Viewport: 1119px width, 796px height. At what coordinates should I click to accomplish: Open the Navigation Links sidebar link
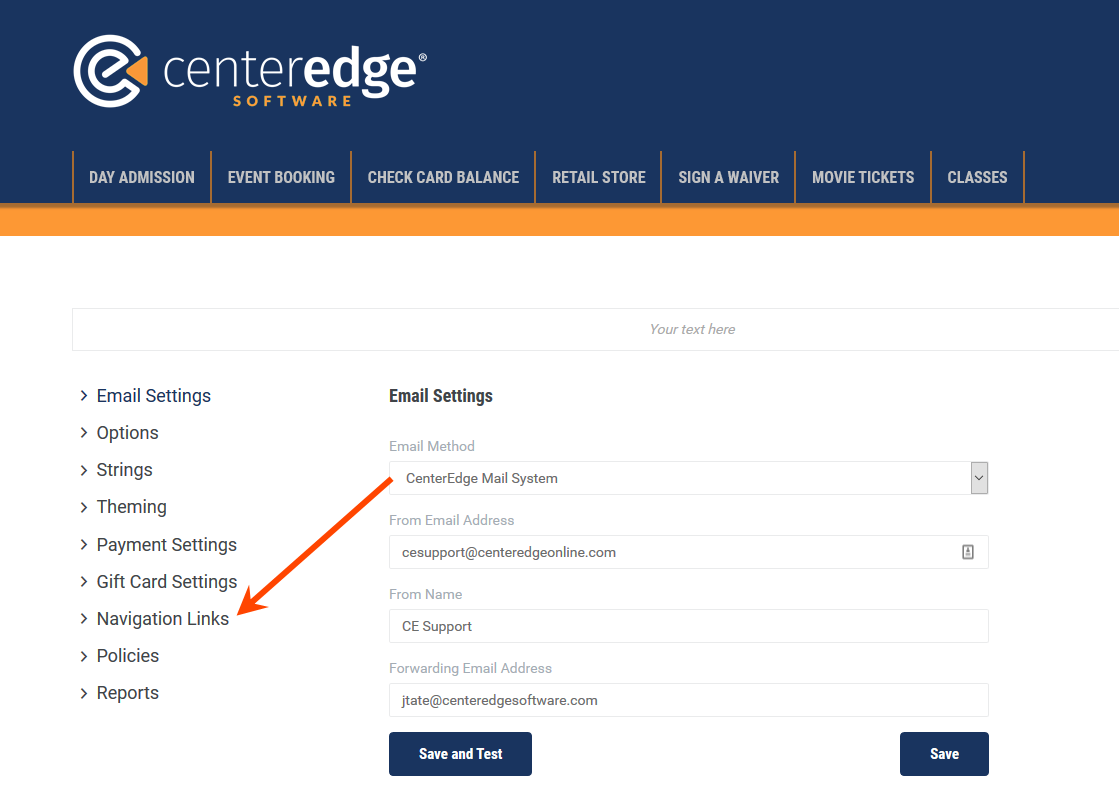pos(163,619)
